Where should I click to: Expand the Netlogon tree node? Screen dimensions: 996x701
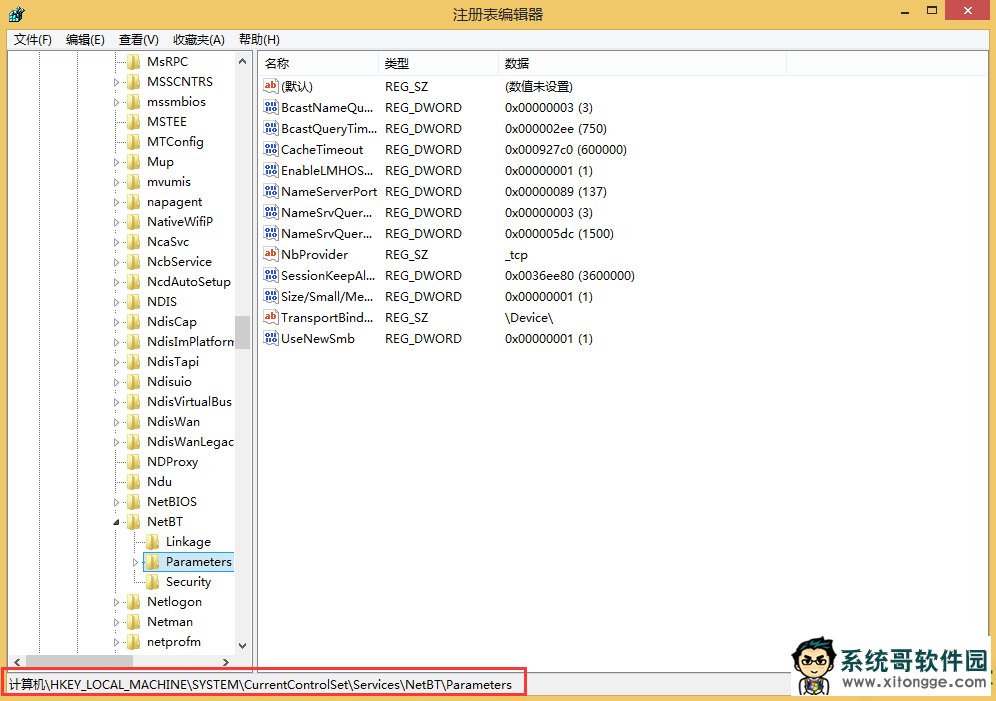click(x=116, y=602)
